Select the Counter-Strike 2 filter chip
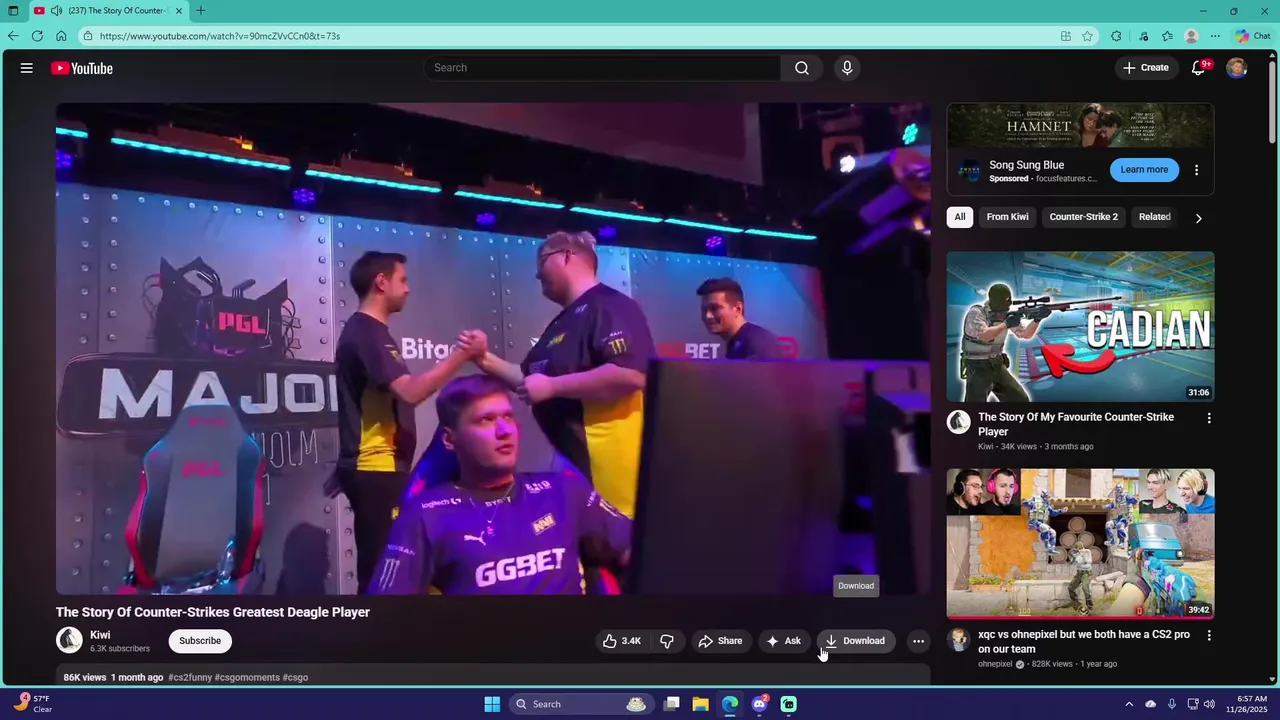Viewport: 1280px width, 720px height. [x=1083, y=217]
